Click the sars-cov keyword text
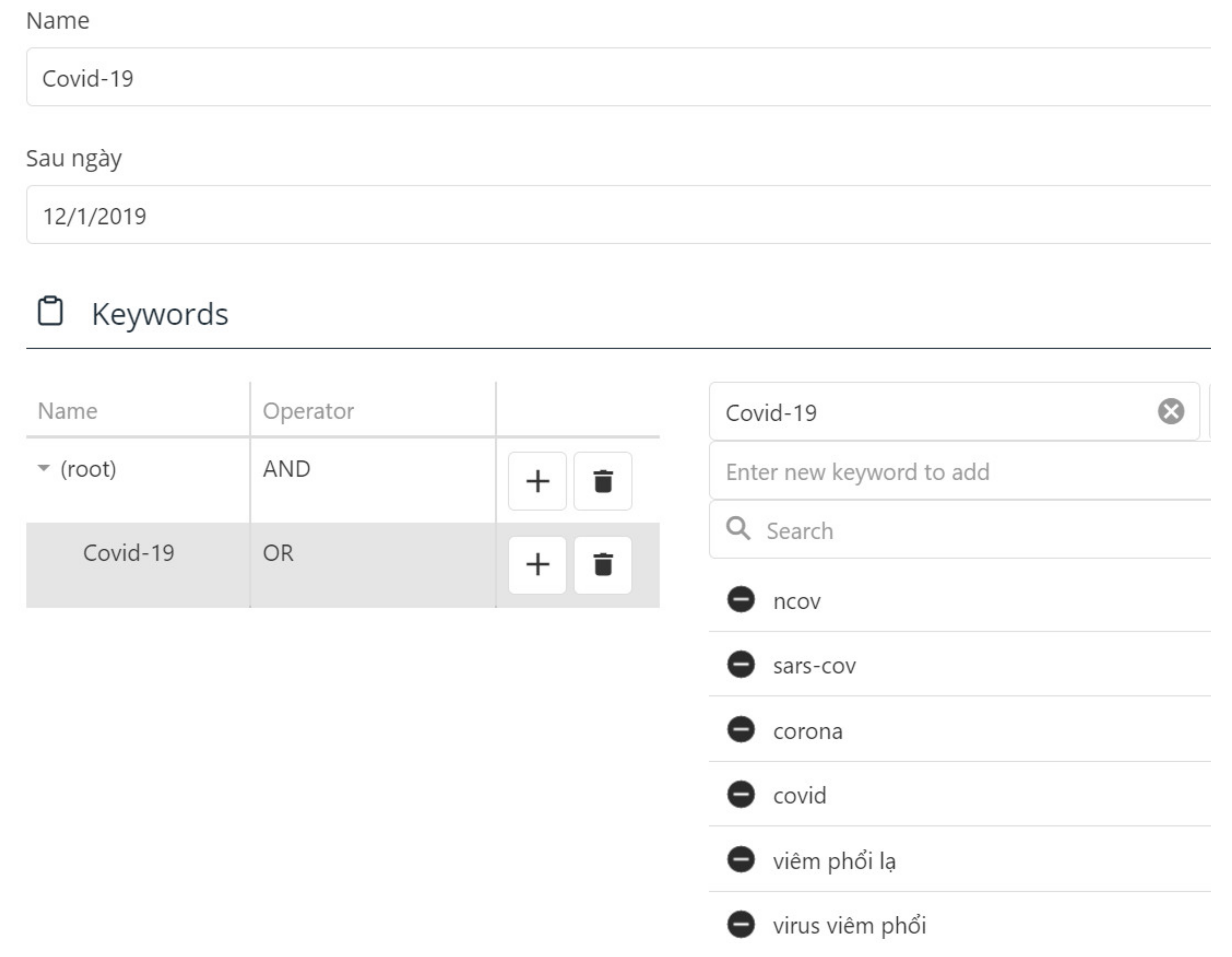Screen dimensions: 1232x957 tap(814, 666)
